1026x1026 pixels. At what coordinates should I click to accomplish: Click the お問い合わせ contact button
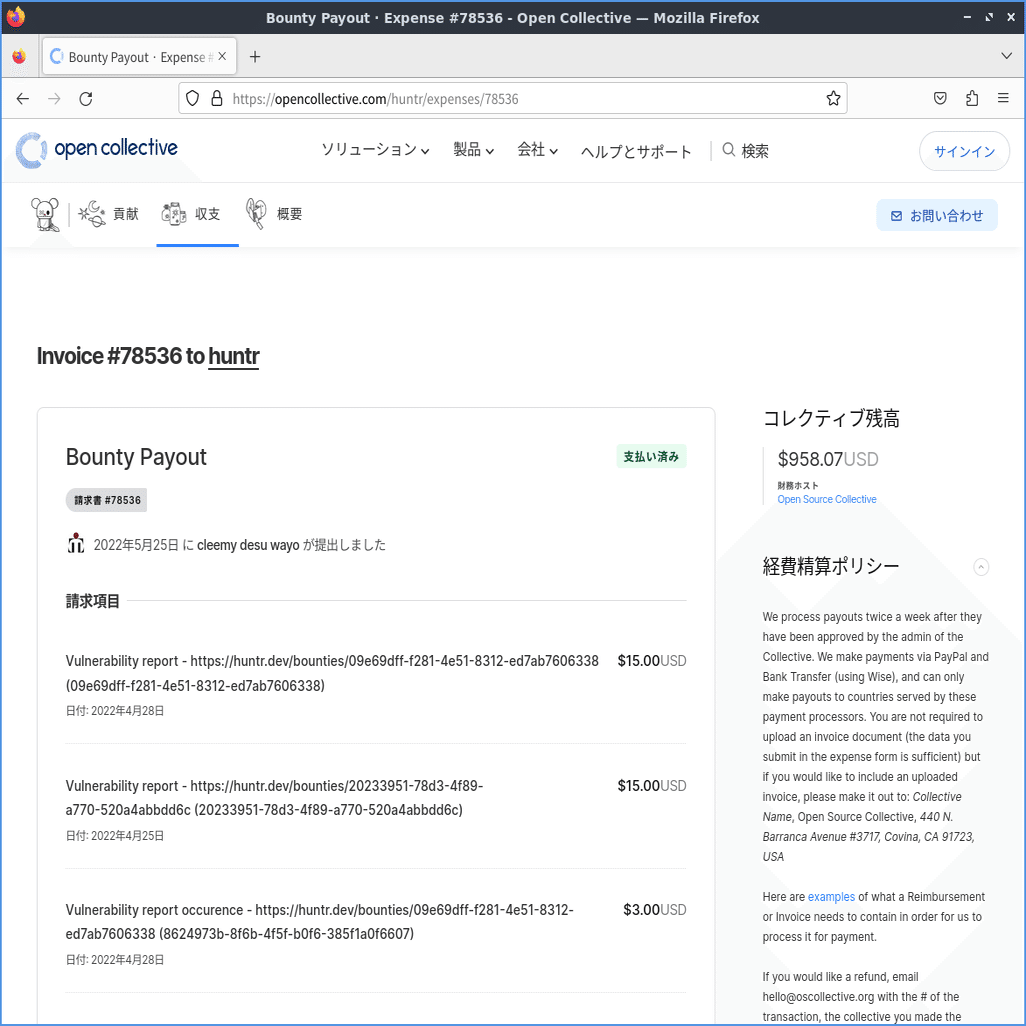pyautogui.click(x=936, y=215)
